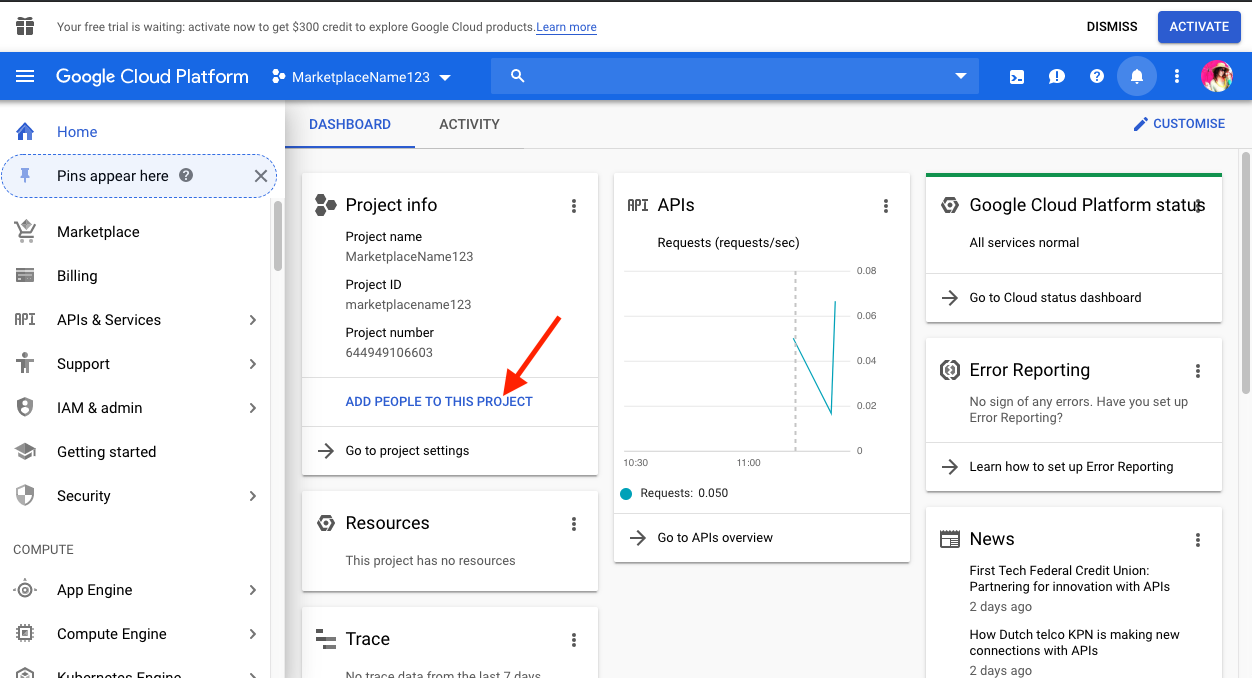Expand the IAM & admin submenu
The height and width of the screenshot is (678, 1252).
click(x=252, y=408)
